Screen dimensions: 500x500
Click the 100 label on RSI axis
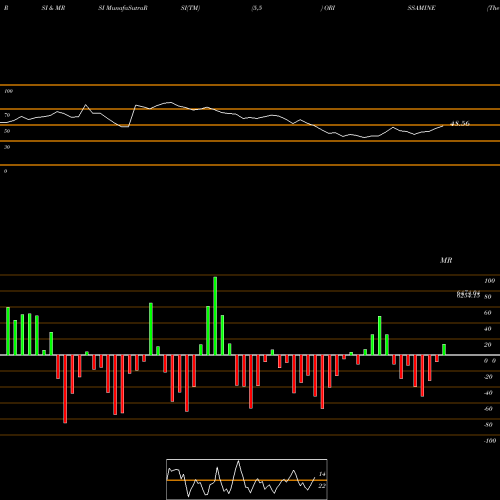point(8,91)
